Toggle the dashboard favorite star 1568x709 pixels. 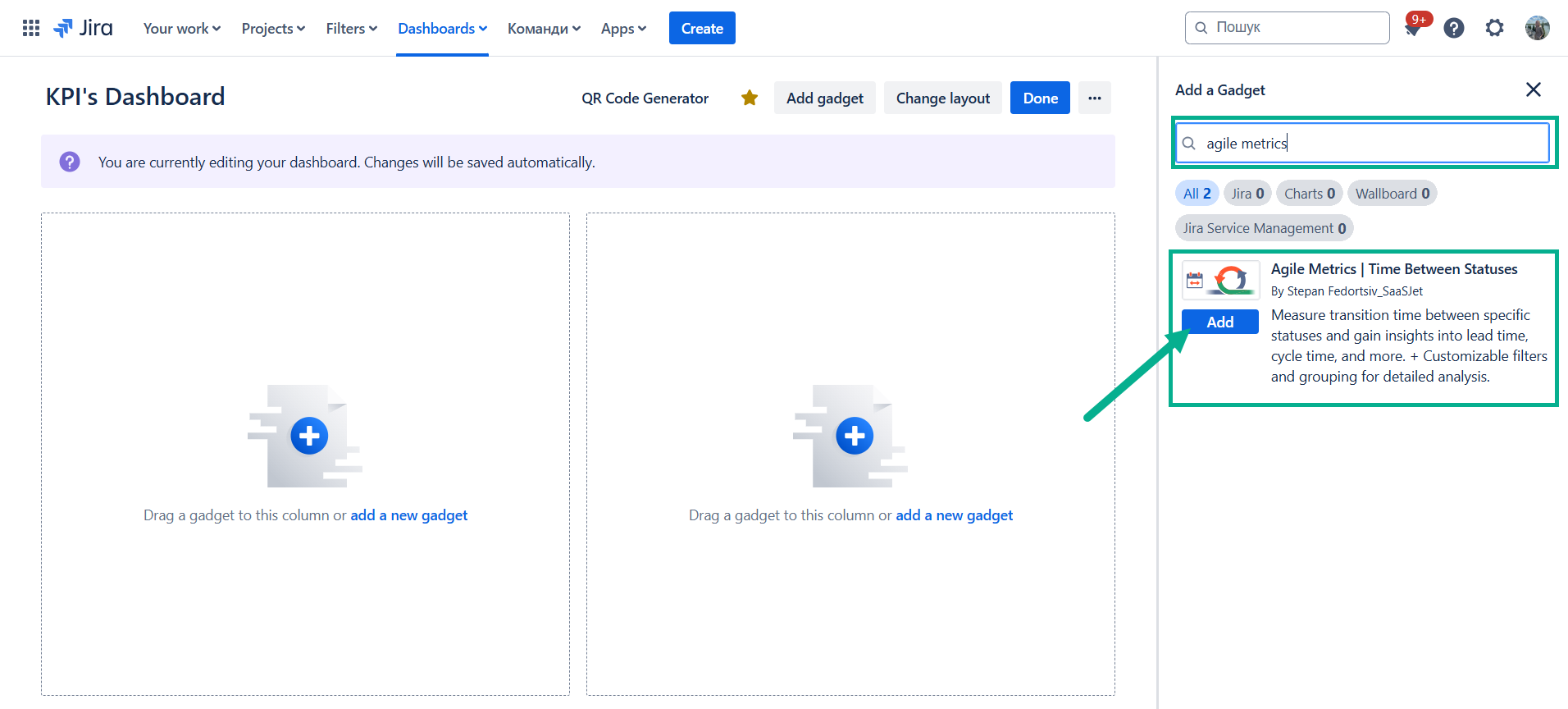[750, 98]
